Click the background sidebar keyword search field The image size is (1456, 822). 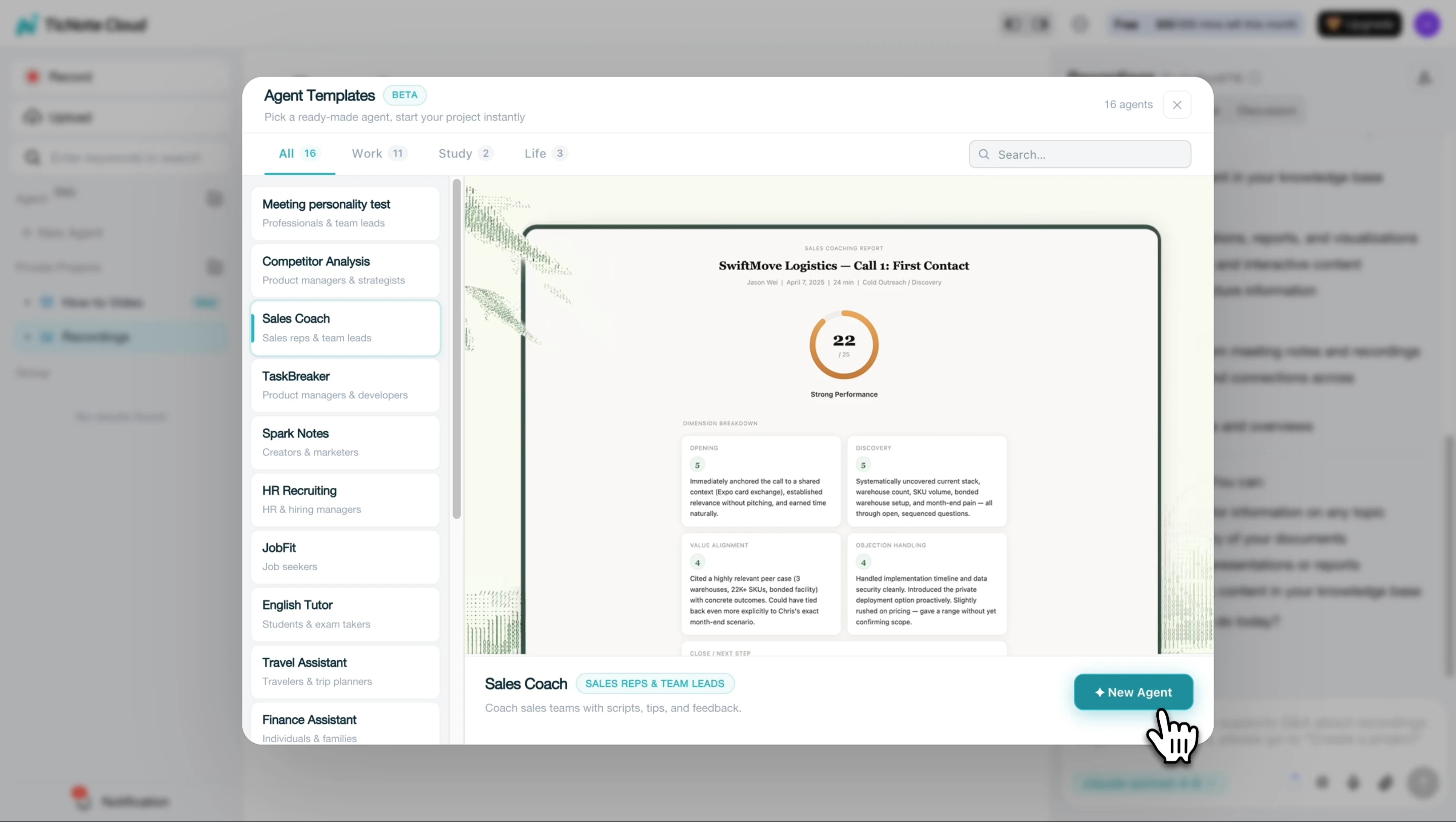pos(120,157)
